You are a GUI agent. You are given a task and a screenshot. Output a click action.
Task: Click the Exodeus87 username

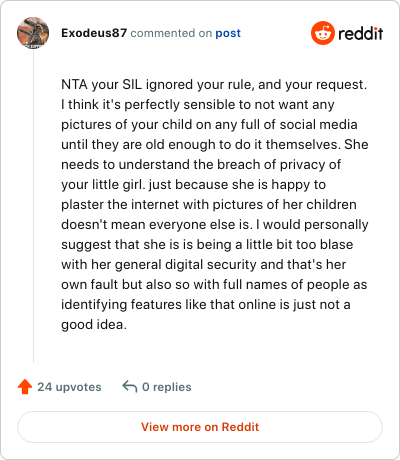point(94,33)
